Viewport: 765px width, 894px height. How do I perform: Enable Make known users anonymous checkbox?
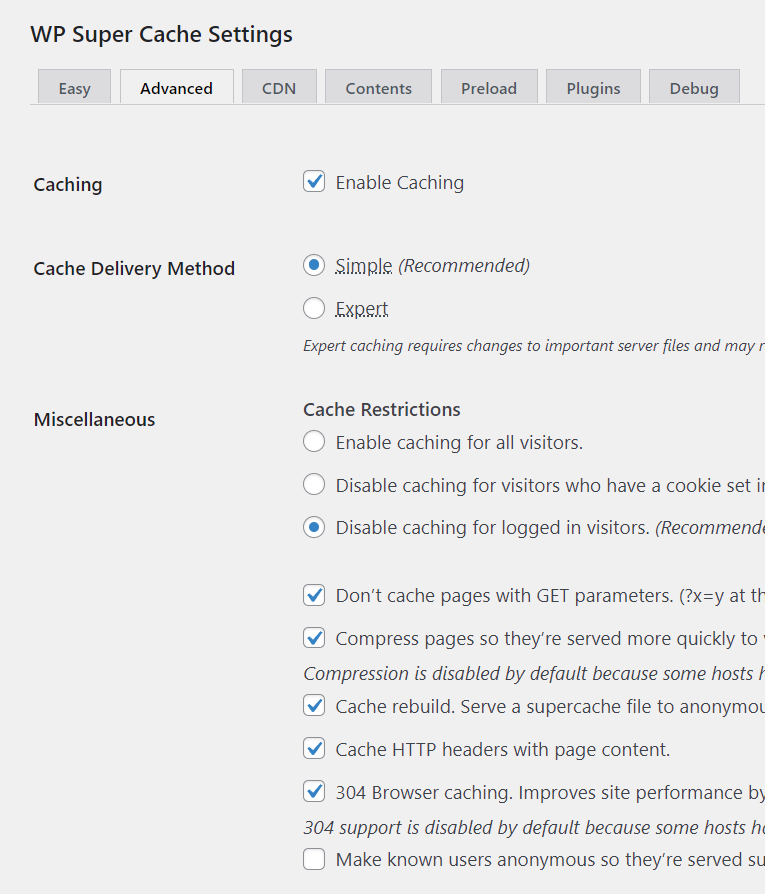[x=314, y=859]
